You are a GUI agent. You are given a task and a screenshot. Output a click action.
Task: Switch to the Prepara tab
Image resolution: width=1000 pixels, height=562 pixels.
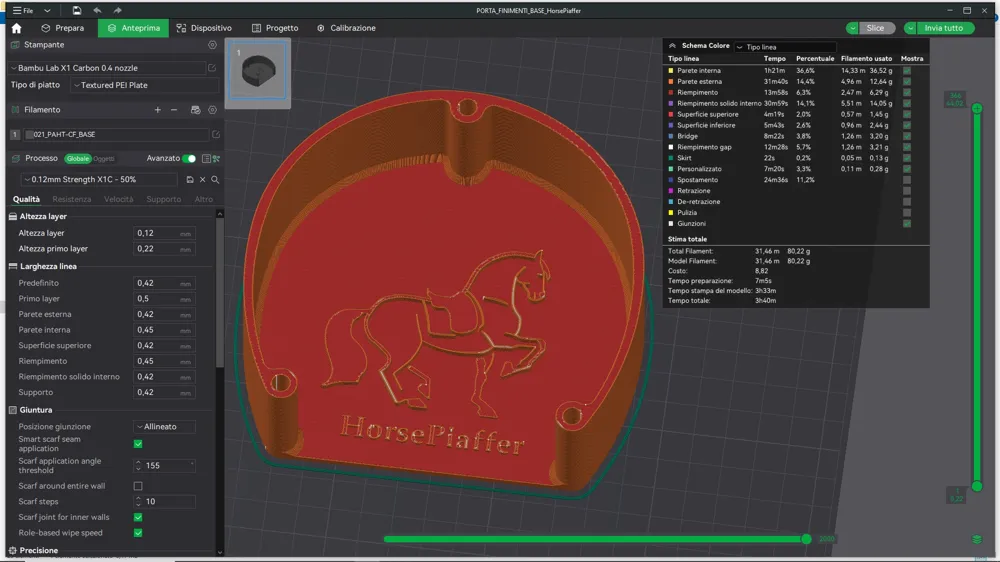point(62,28)
